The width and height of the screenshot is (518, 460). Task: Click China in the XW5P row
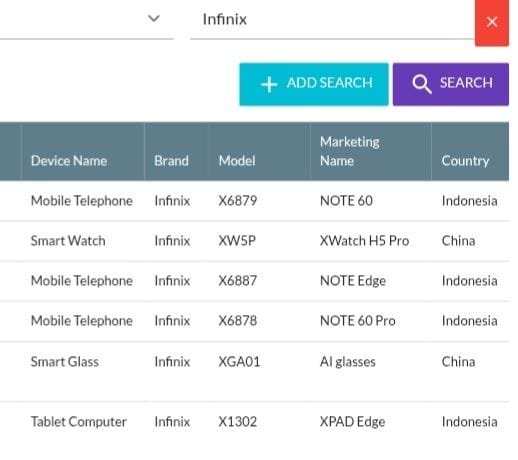click(x=458, y=241)
